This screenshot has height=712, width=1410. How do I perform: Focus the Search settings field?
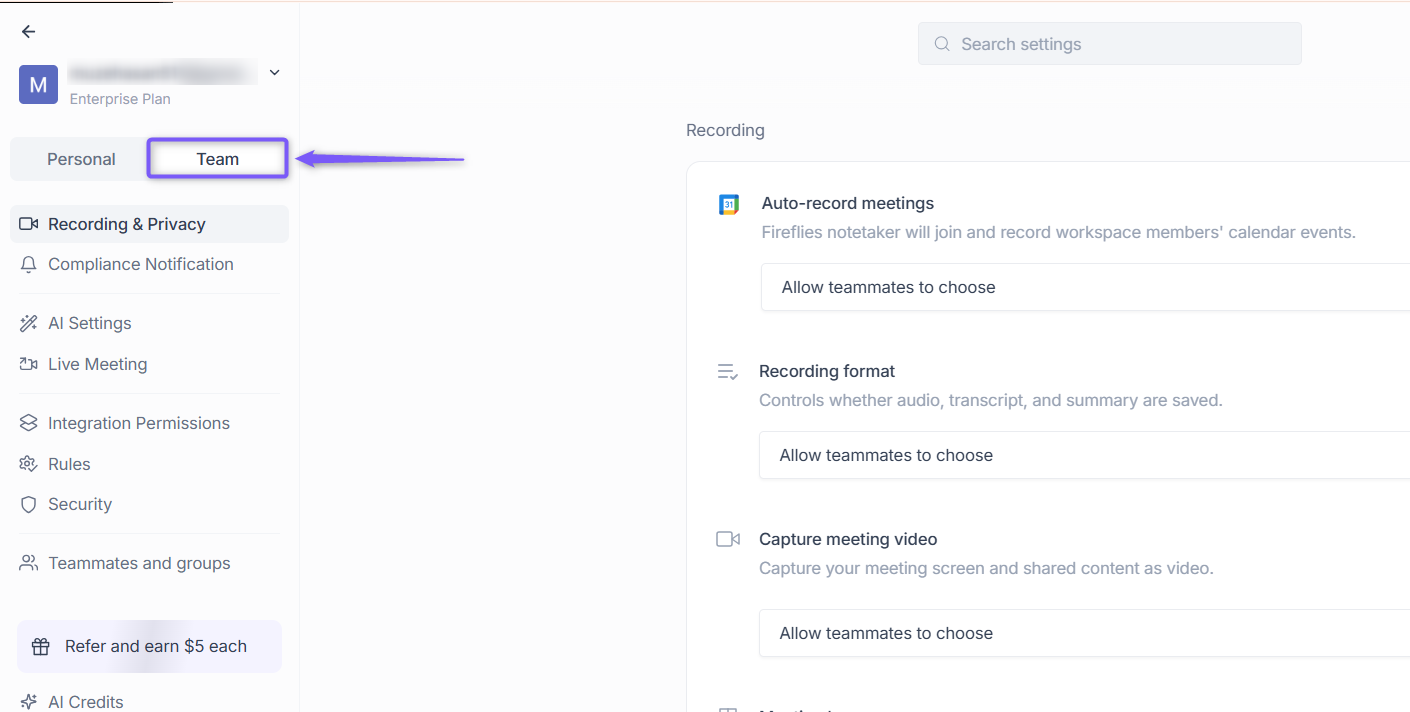point(1110,44)
